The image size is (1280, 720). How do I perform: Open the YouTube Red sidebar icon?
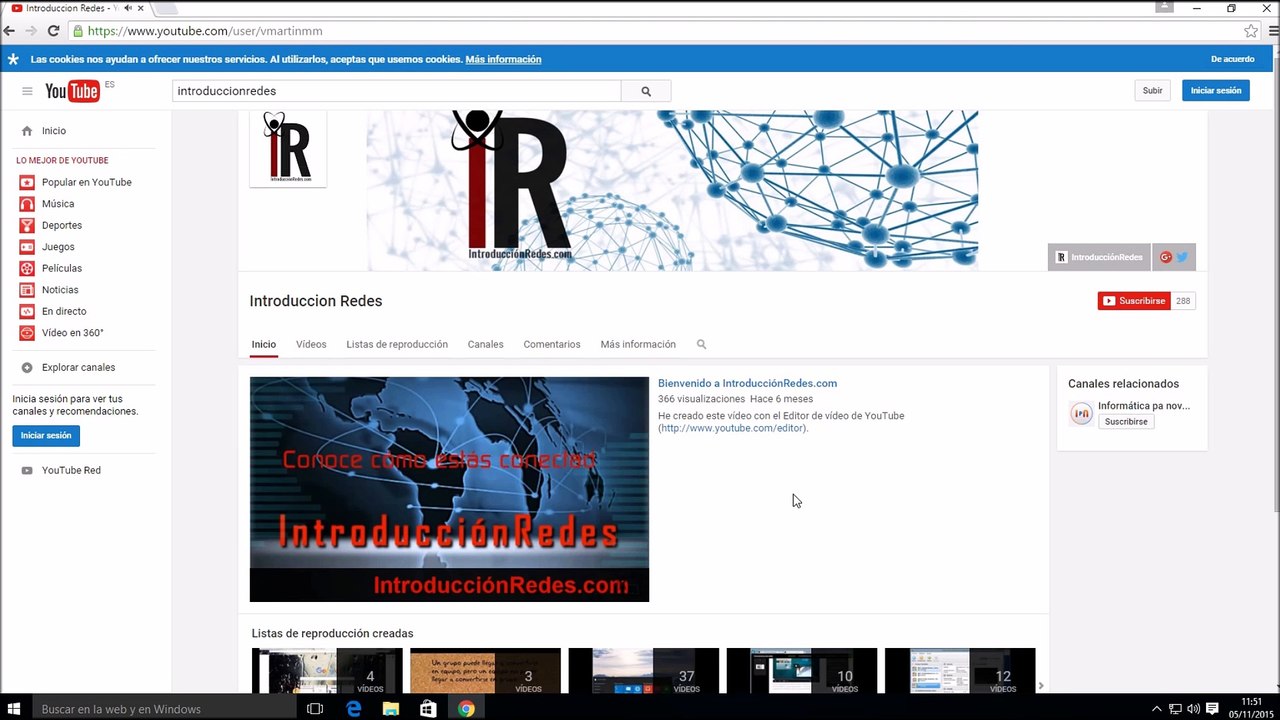27,471
